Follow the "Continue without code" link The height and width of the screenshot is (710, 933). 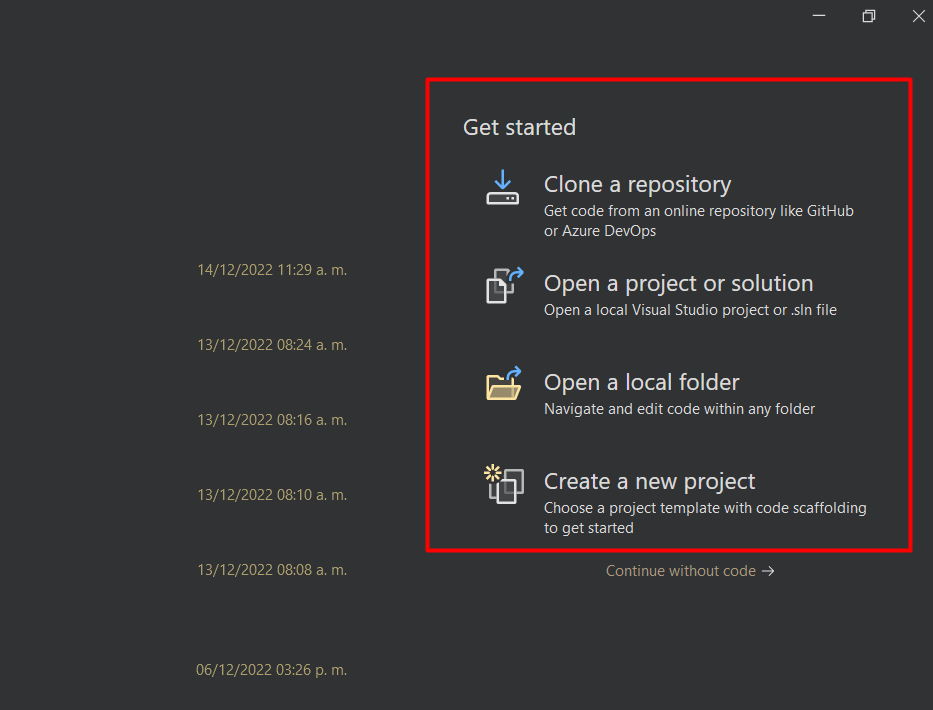tap(690, 571)
